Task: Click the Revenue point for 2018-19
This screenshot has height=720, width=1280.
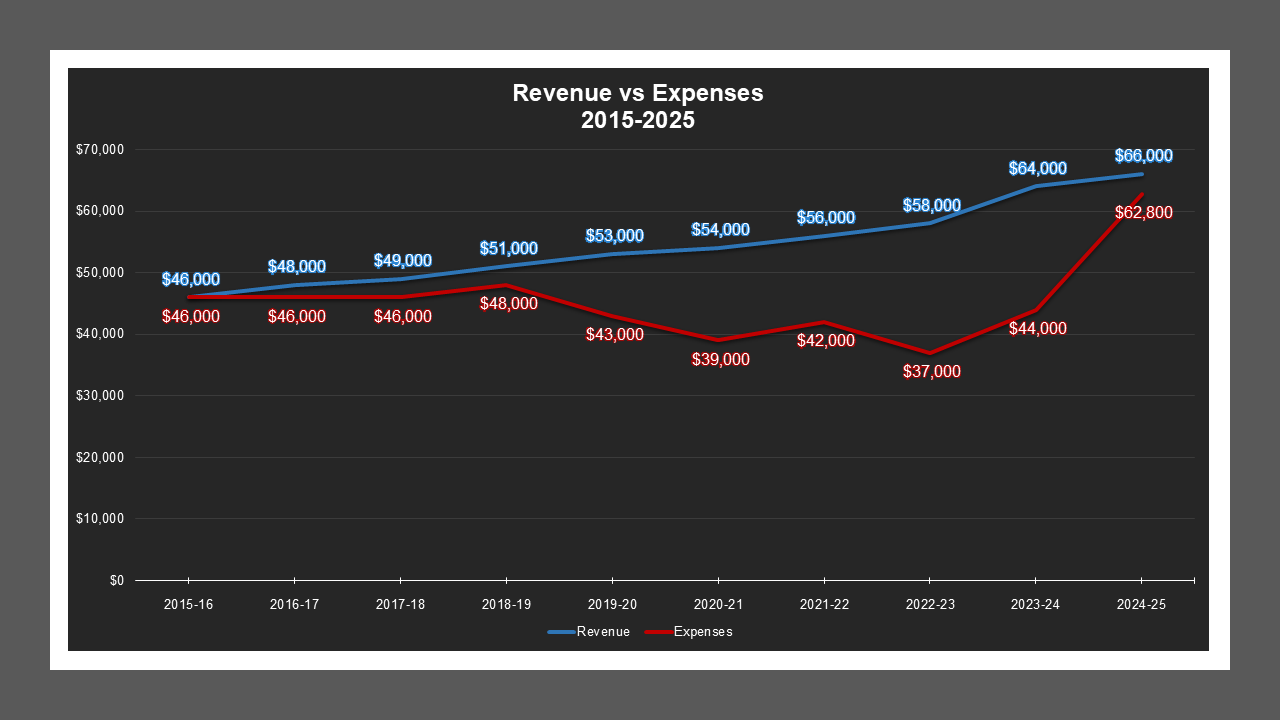Action: (x=506, y=265)
